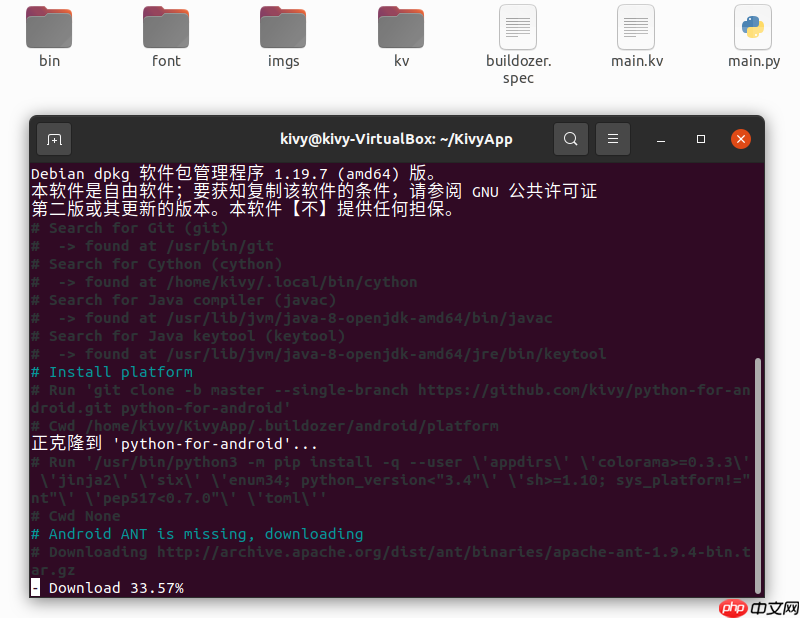
Task: Select the Cwd None output line
Action: tap(75, 515)
